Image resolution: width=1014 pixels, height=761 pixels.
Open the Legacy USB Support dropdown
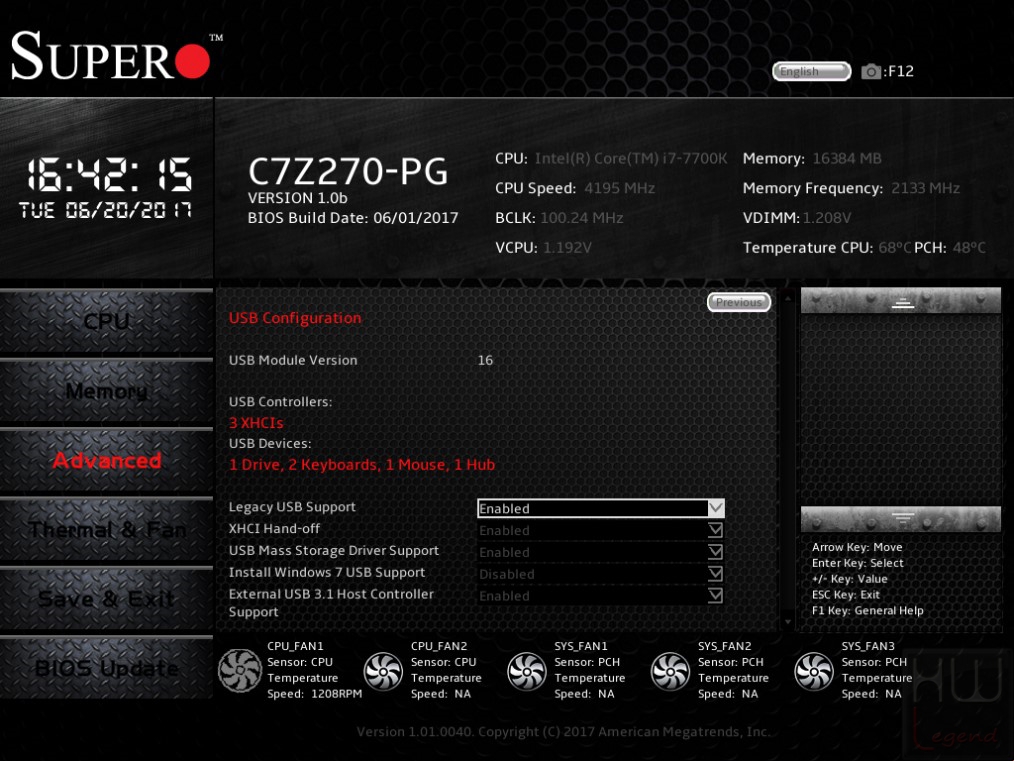coord(601,508)
